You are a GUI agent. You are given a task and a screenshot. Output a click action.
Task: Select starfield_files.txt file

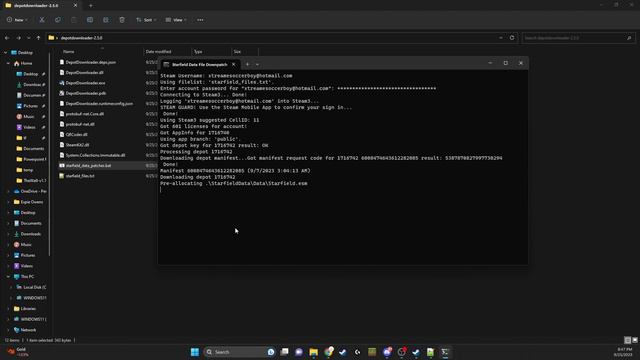tap(80, 176)
